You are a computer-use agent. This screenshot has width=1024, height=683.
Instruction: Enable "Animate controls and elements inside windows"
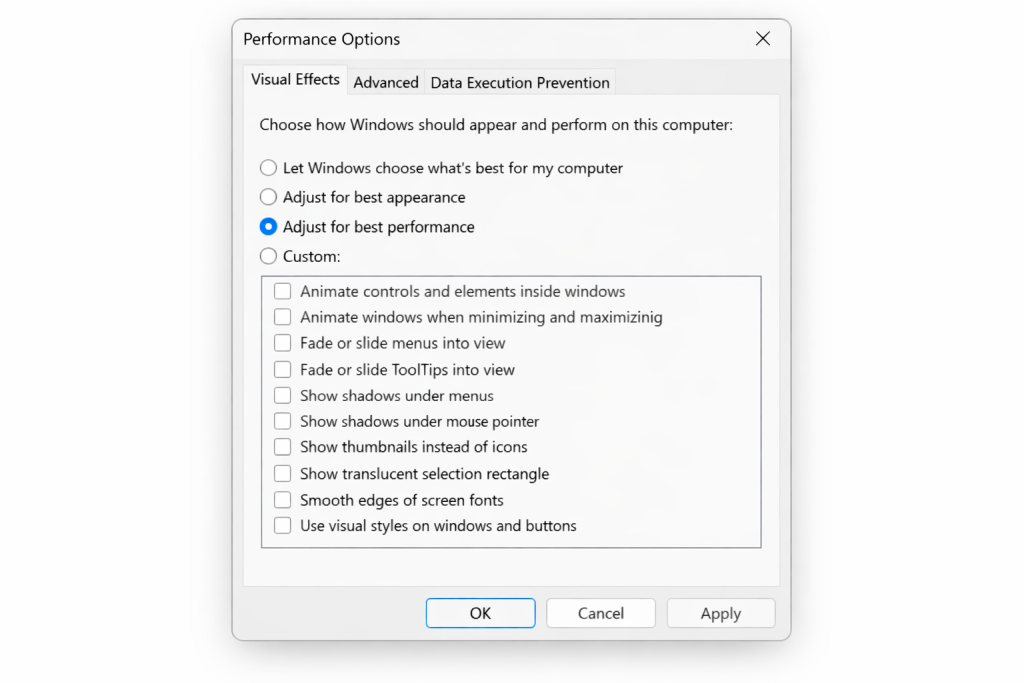point(282,291)
